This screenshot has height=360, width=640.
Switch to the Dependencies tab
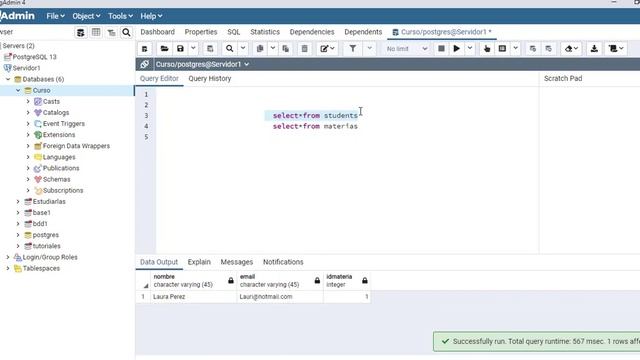click(x=312, y=32)
